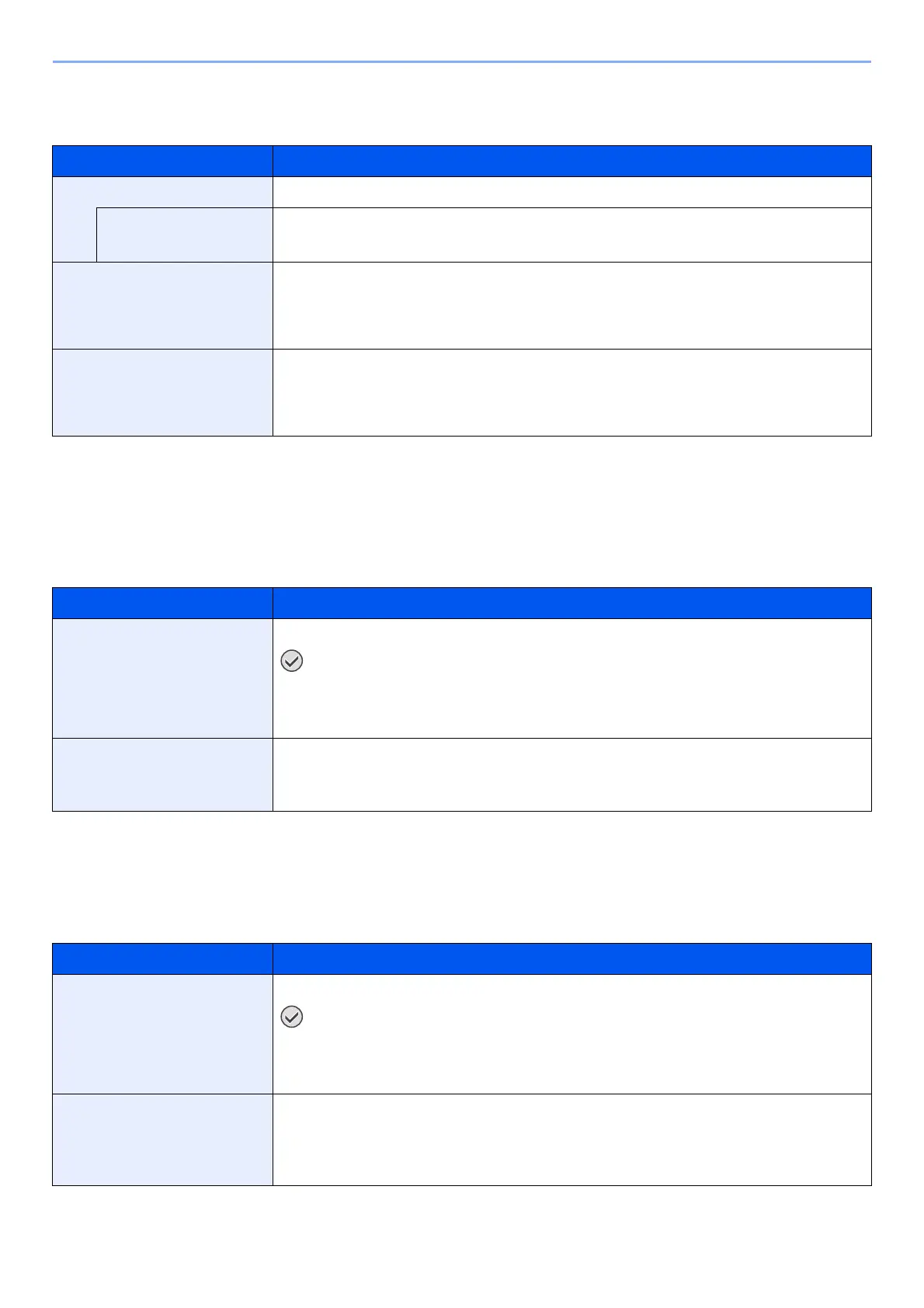Click the checkmark icon in the bottom table
This screenshot has width=924, height=1308.
coord(291,1017)
